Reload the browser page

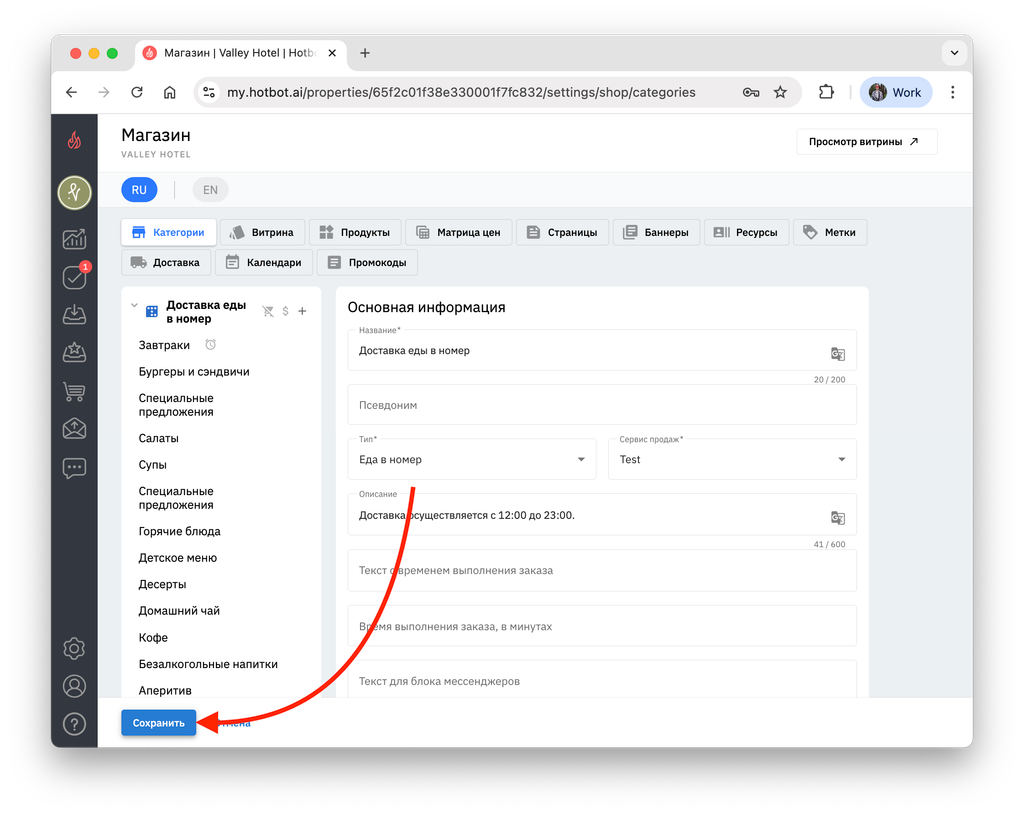136,93
